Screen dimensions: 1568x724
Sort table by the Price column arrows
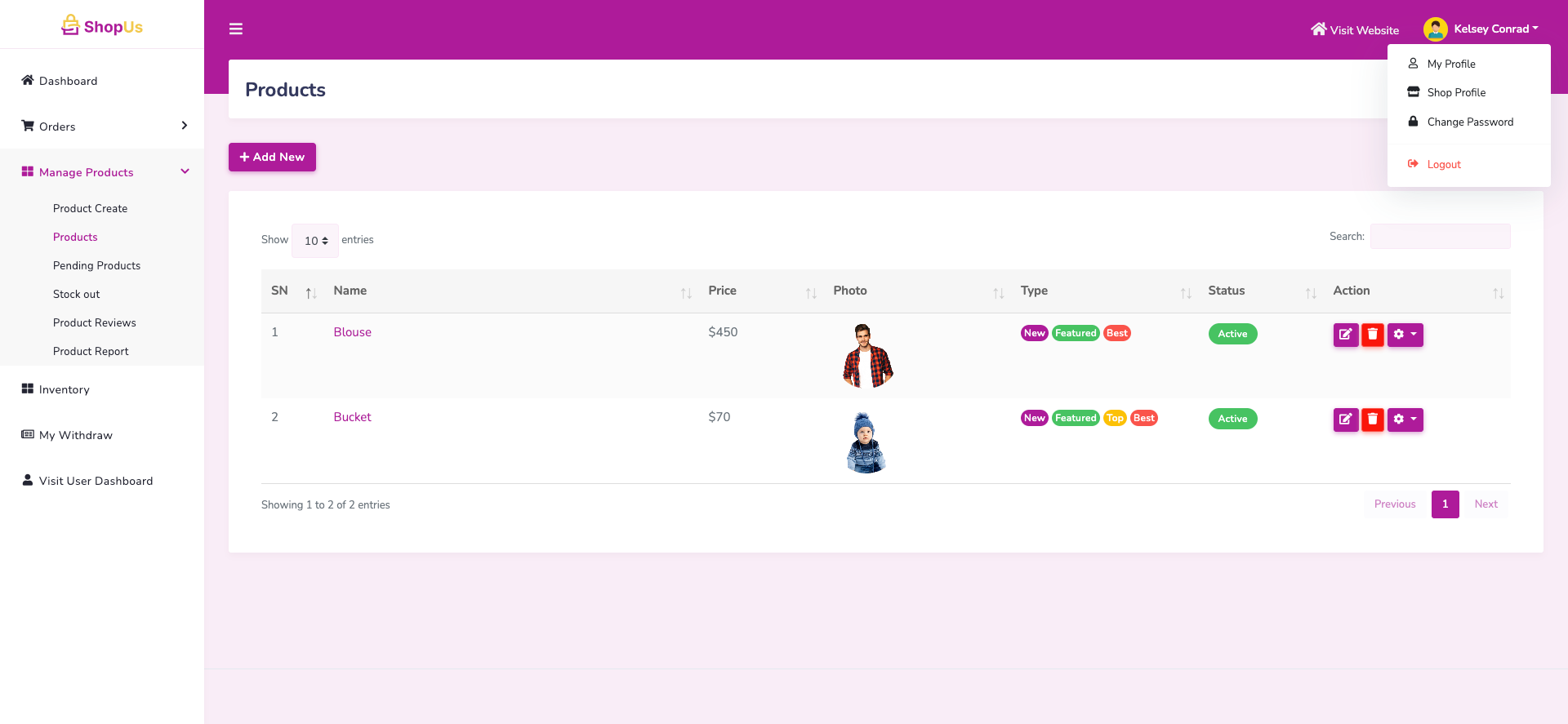pos(810,293)
